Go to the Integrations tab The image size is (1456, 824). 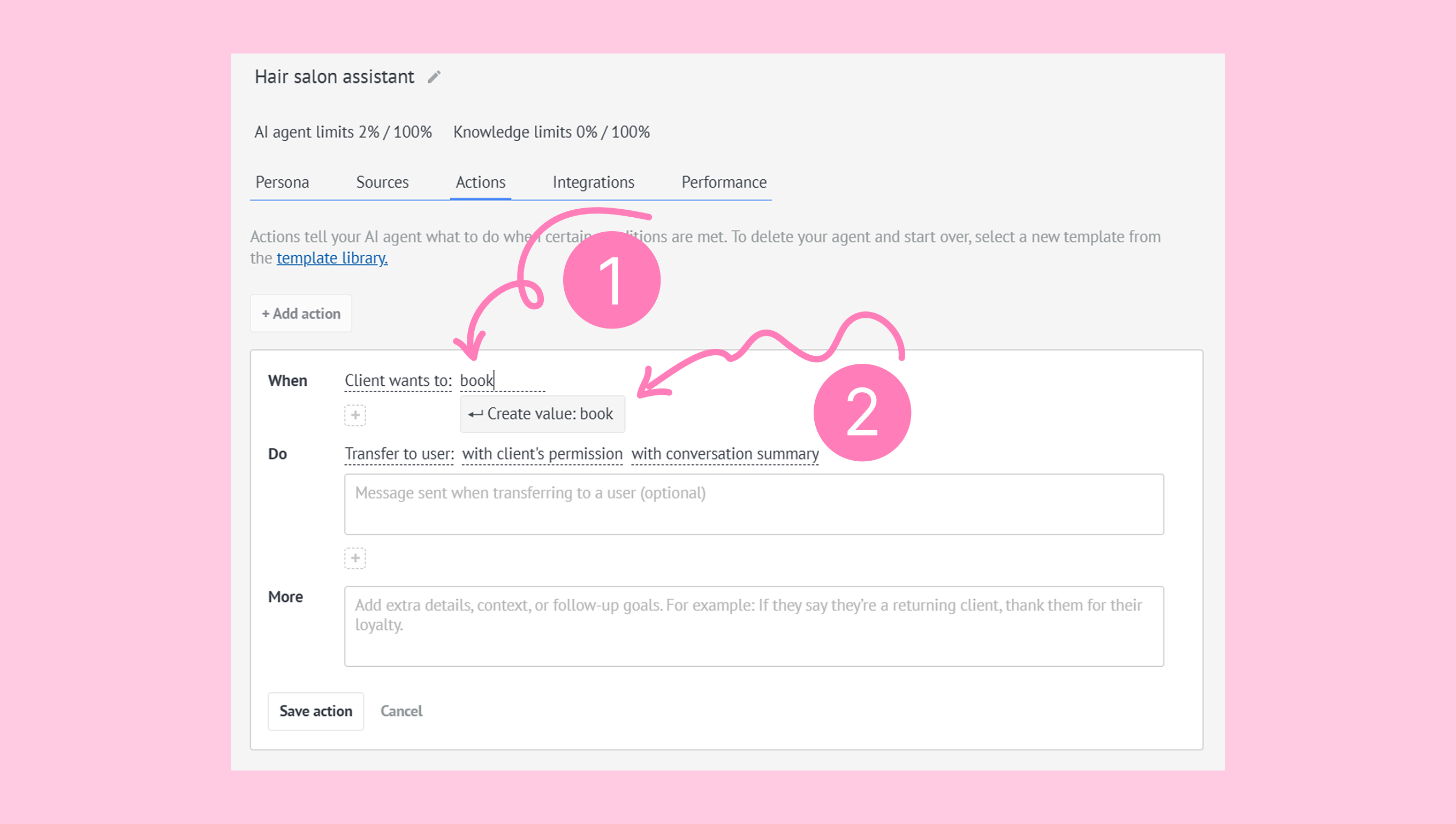(x=593, y=182)
